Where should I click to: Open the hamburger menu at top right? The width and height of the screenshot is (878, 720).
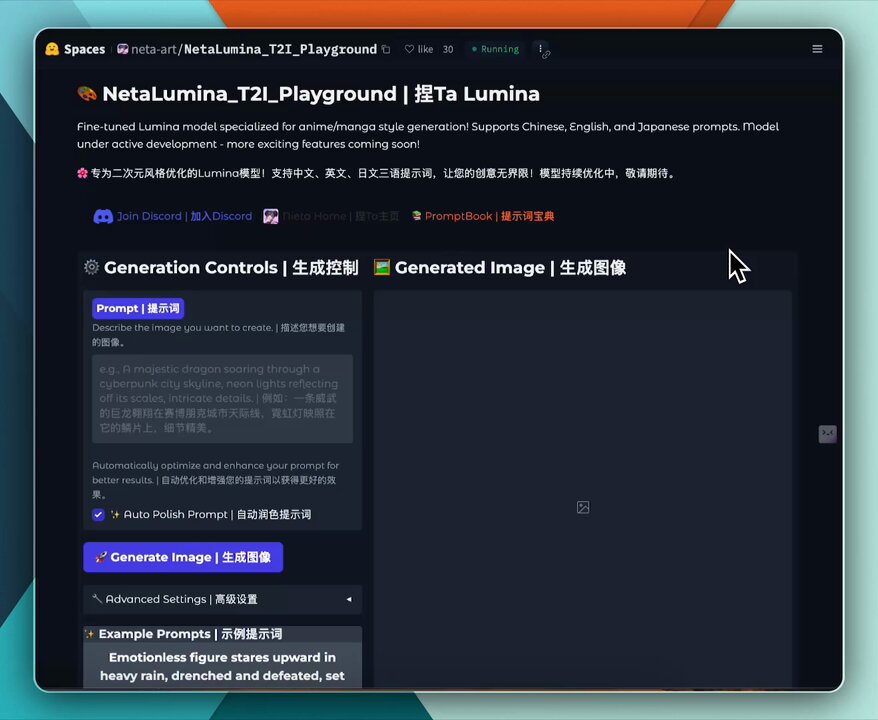pyautogui.click(x=817, y=49)
